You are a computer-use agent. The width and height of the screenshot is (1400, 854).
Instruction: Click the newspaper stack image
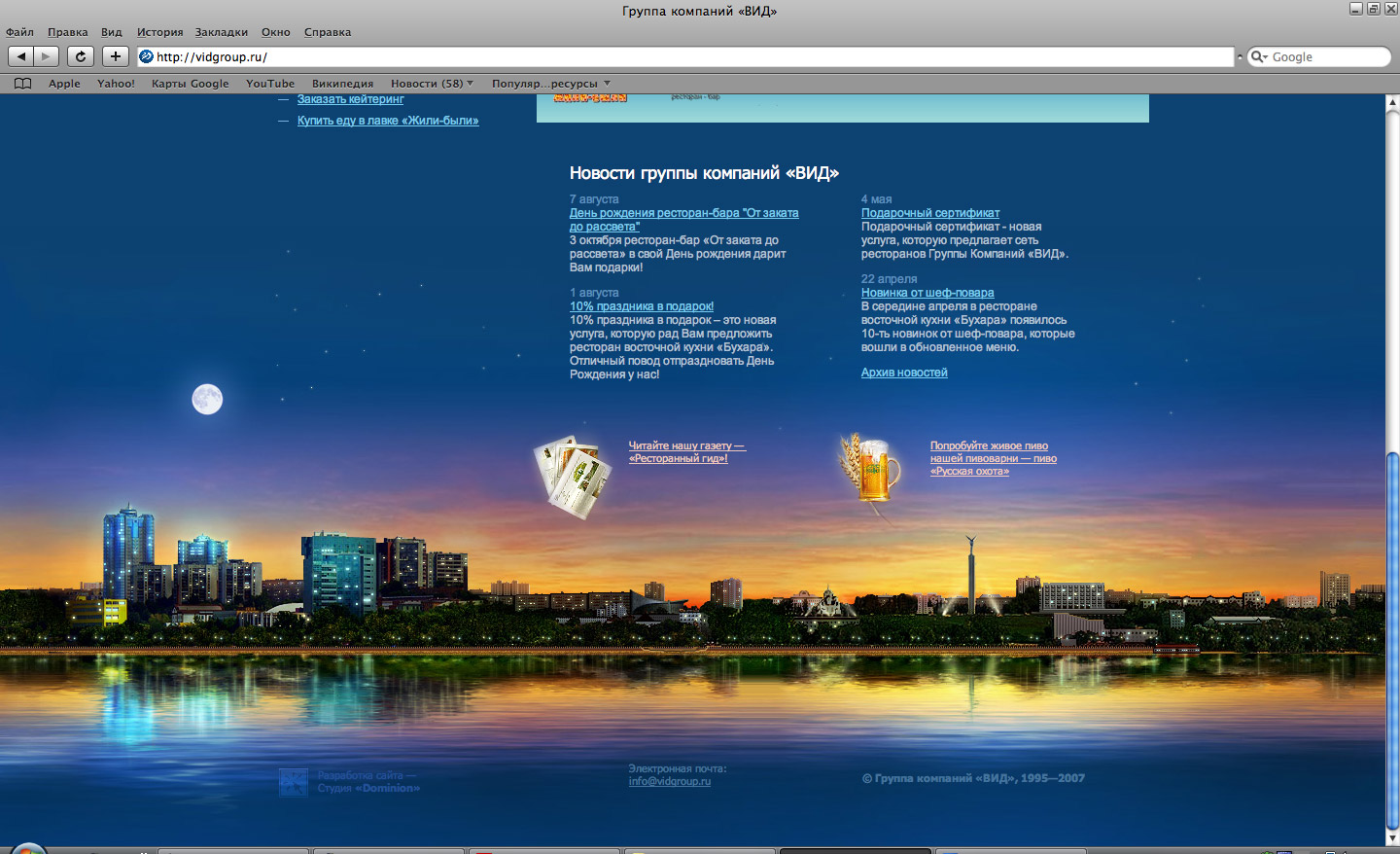[x=573, y=476]
